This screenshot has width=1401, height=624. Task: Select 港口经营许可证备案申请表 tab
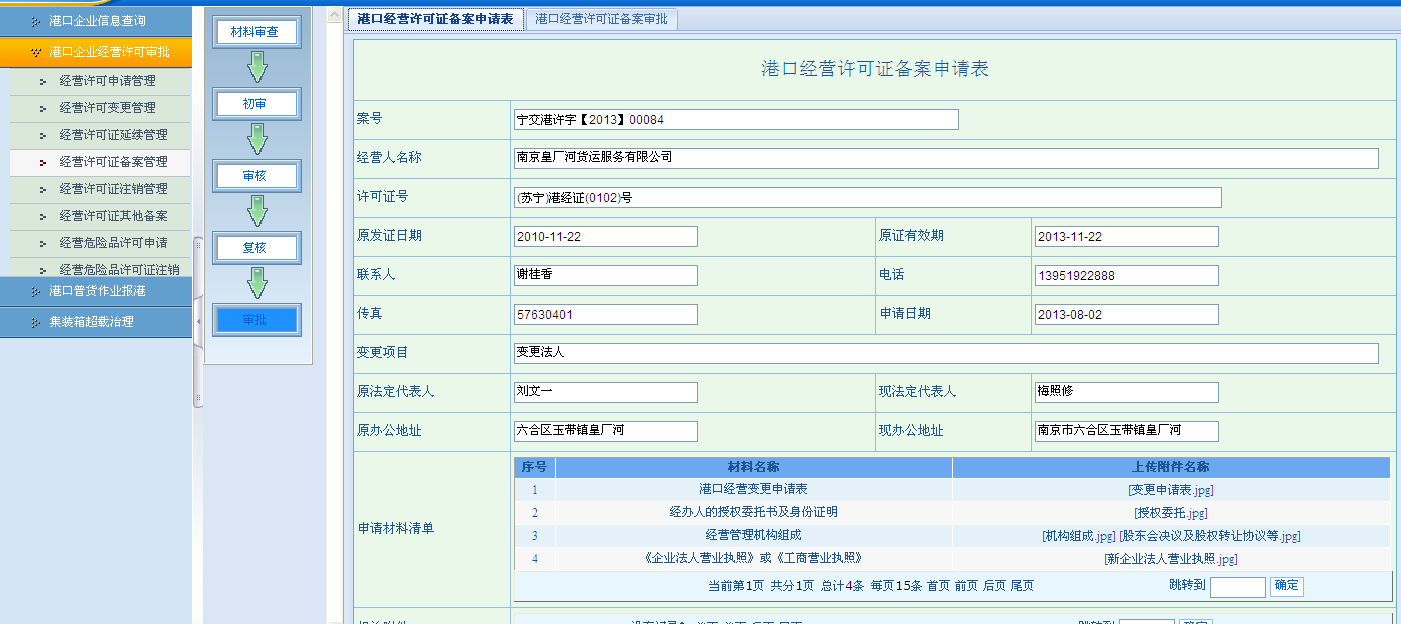(x=435, y=19)
